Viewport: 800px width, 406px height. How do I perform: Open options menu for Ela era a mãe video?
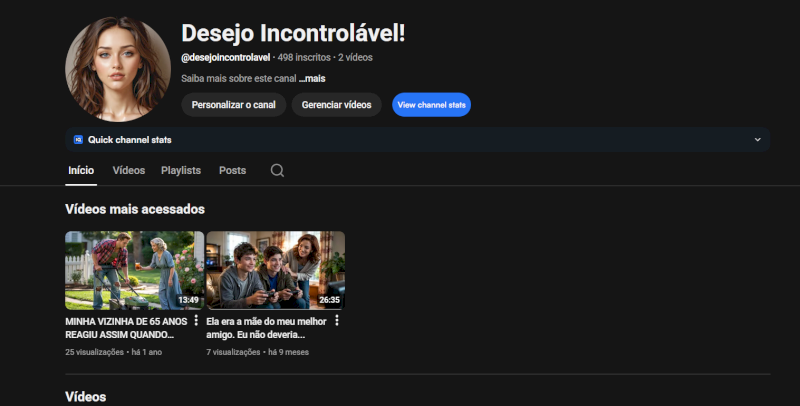point(337,321)
